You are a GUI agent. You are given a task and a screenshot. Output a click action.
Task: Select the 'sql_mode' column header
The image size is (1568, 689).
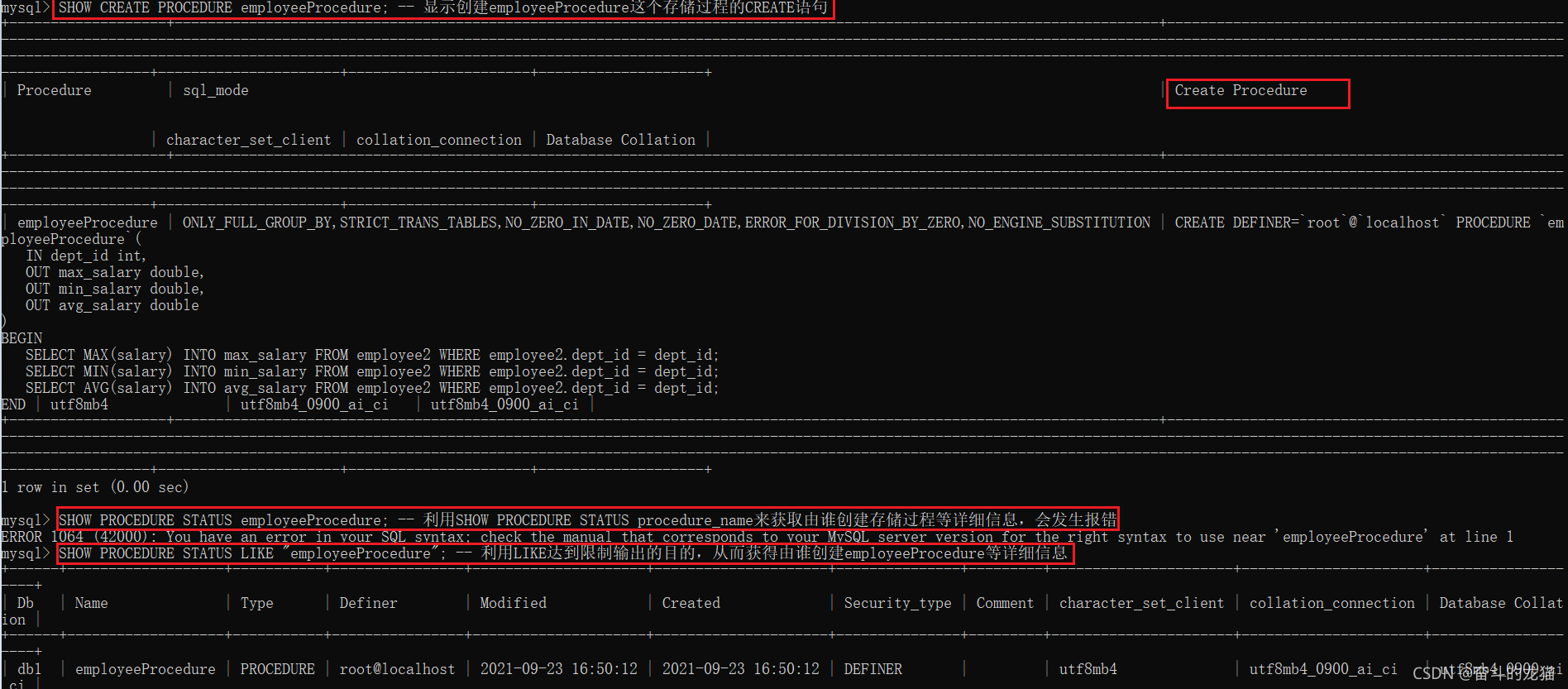(x=215, y=90)
